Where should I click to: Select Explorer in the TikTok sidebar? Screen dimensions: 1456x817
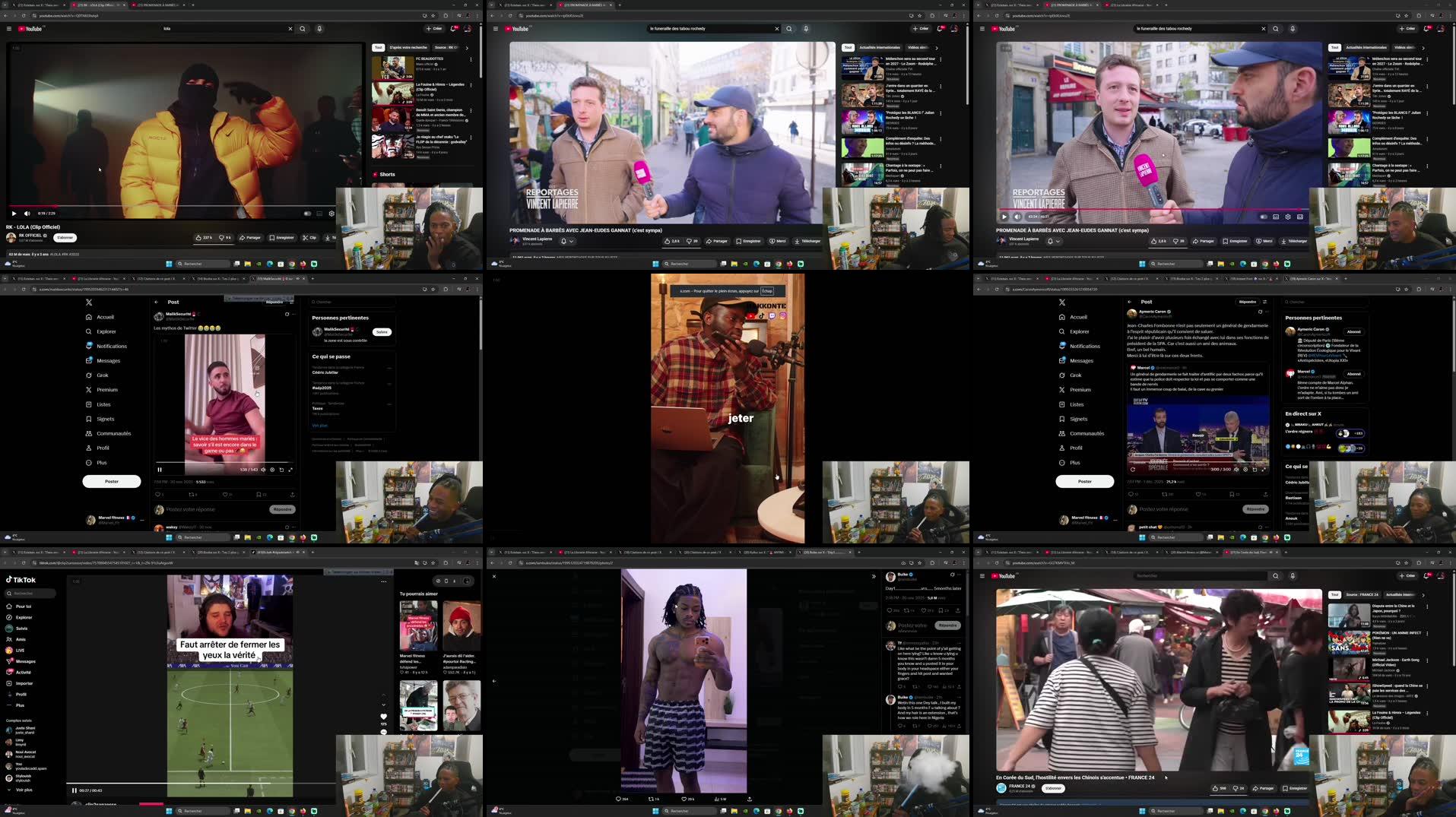coord(21,617)
